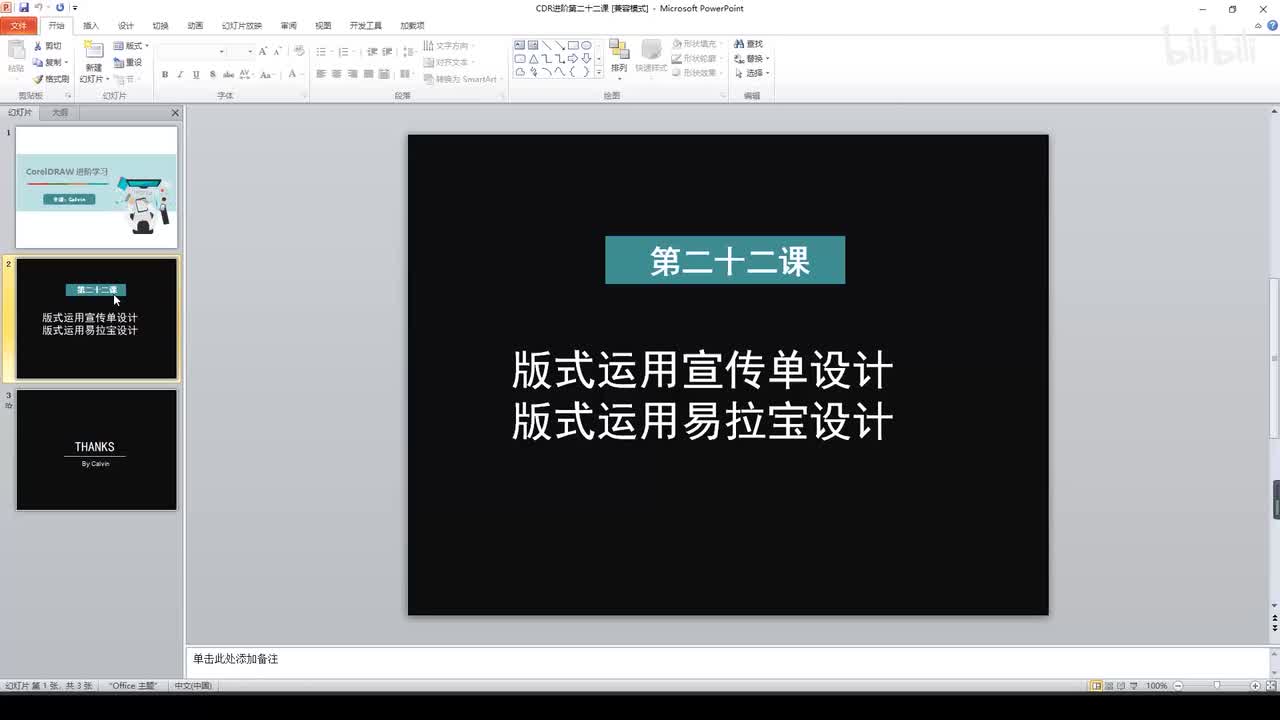Click the Save icon in quick access toolbar
This screenshot has height=720, width=1280.
(24, 8)
